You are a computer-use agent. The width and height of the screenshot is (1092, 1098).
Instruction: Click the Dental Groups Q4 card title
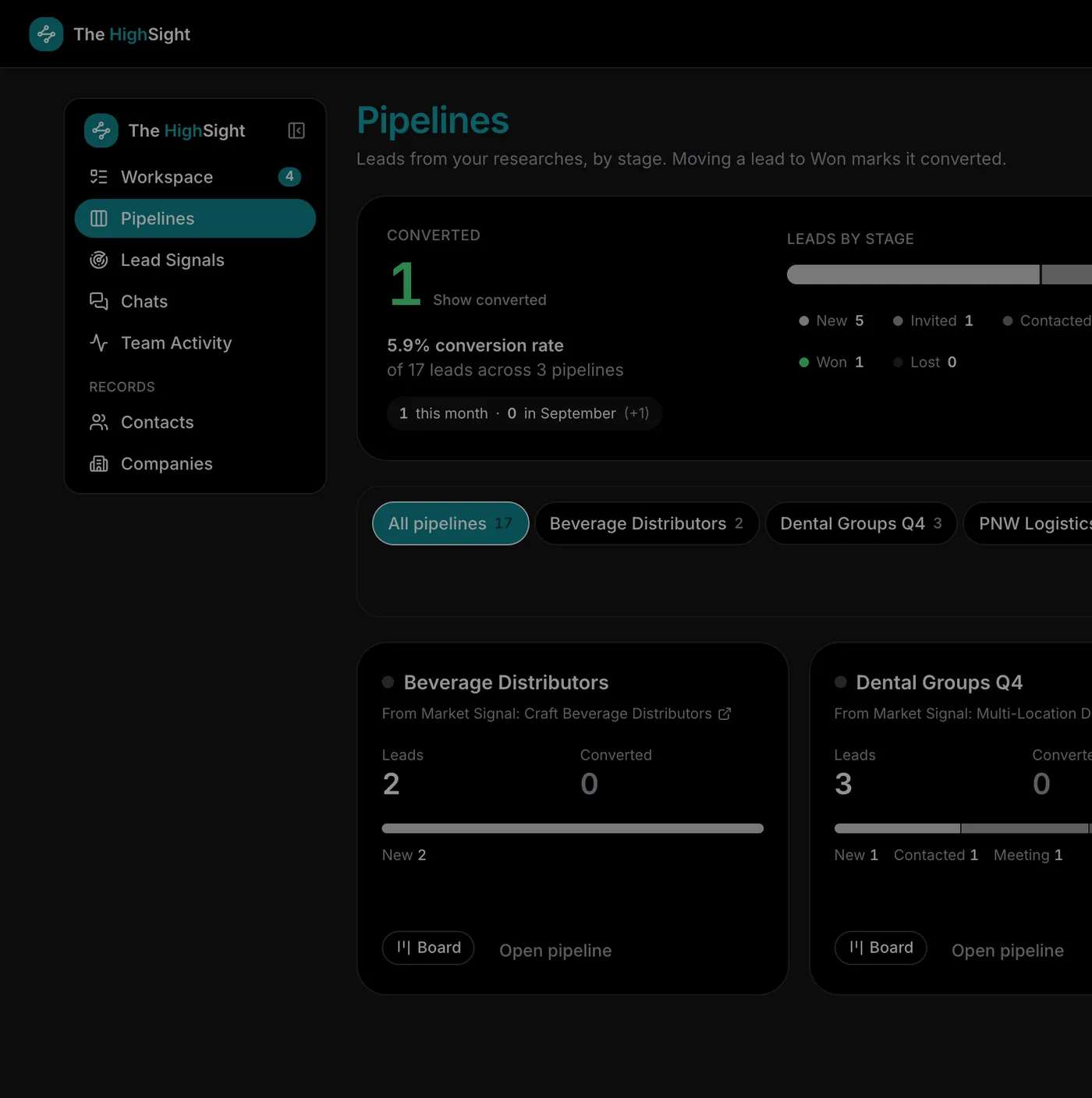(939, 682)
